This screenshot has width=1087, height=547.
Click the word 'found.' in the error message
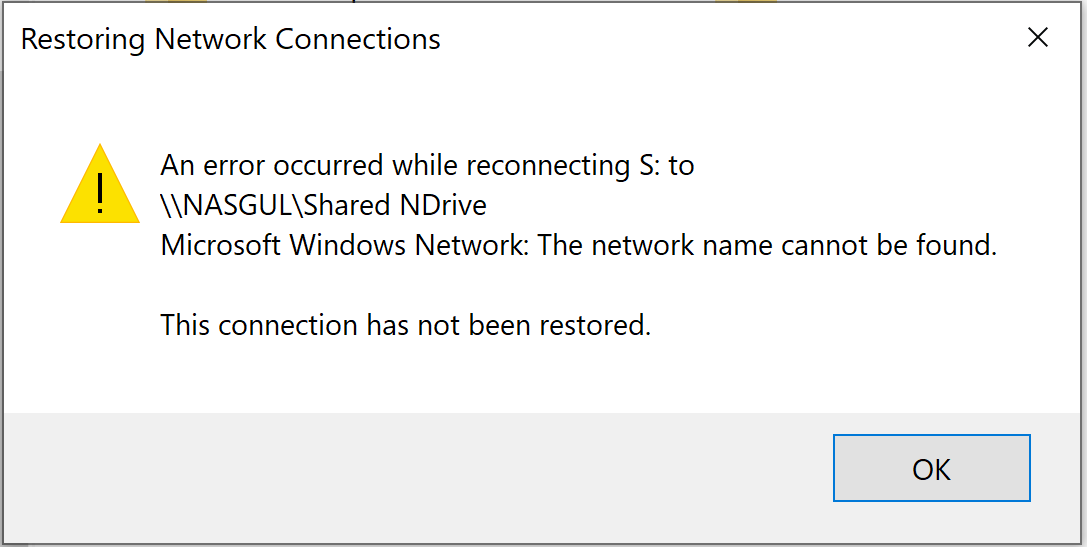(x=959, y=245)
